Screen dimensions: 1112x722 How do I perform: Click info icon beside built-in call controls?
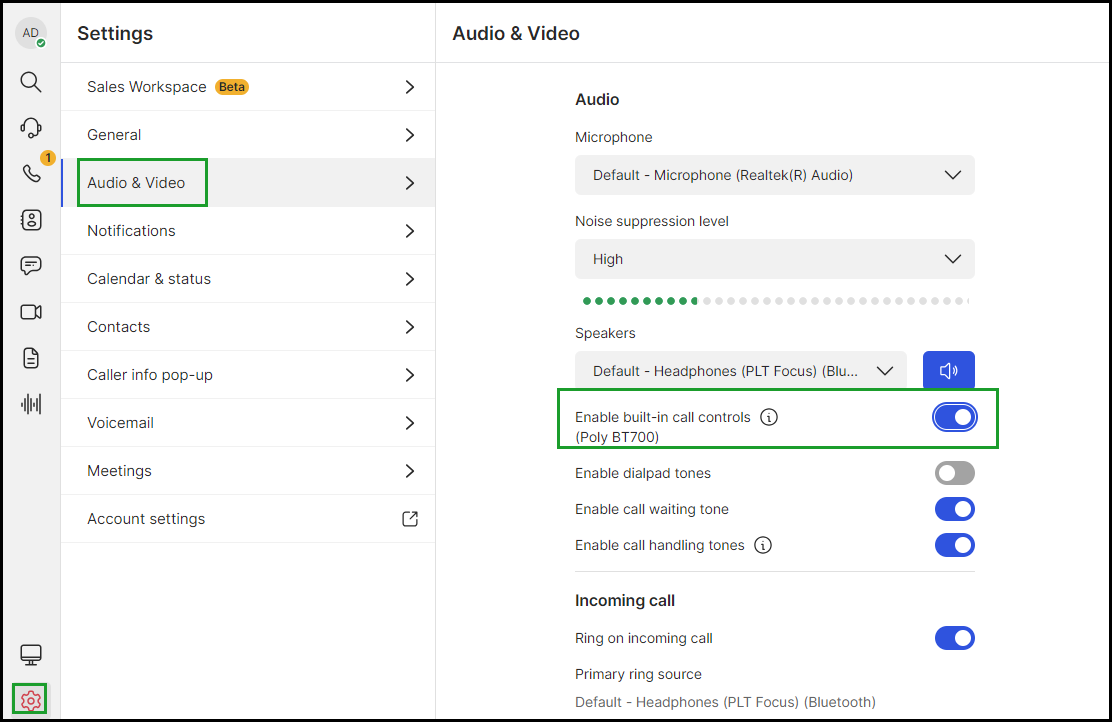pyautogui.click(x=769, y=417)
